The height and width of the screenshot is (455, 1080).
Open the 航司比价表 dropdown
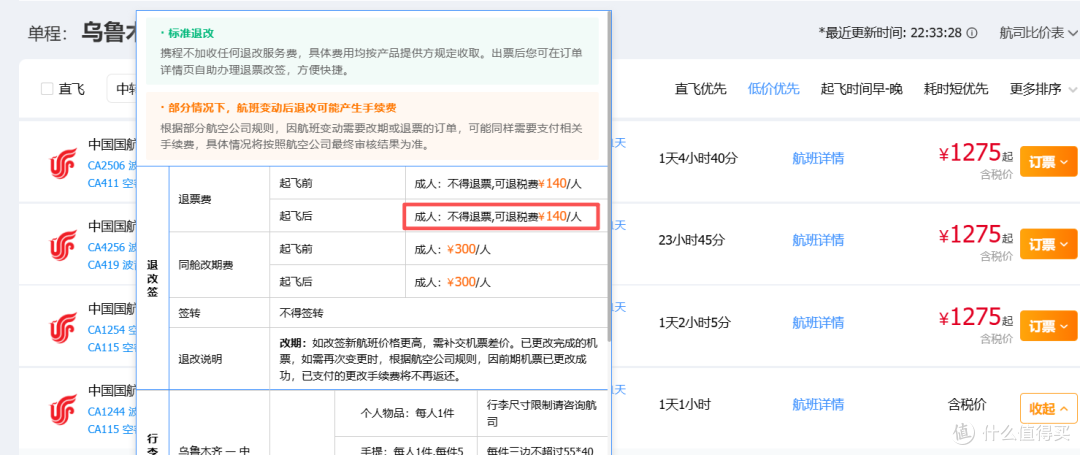(x=1039, y=32)
